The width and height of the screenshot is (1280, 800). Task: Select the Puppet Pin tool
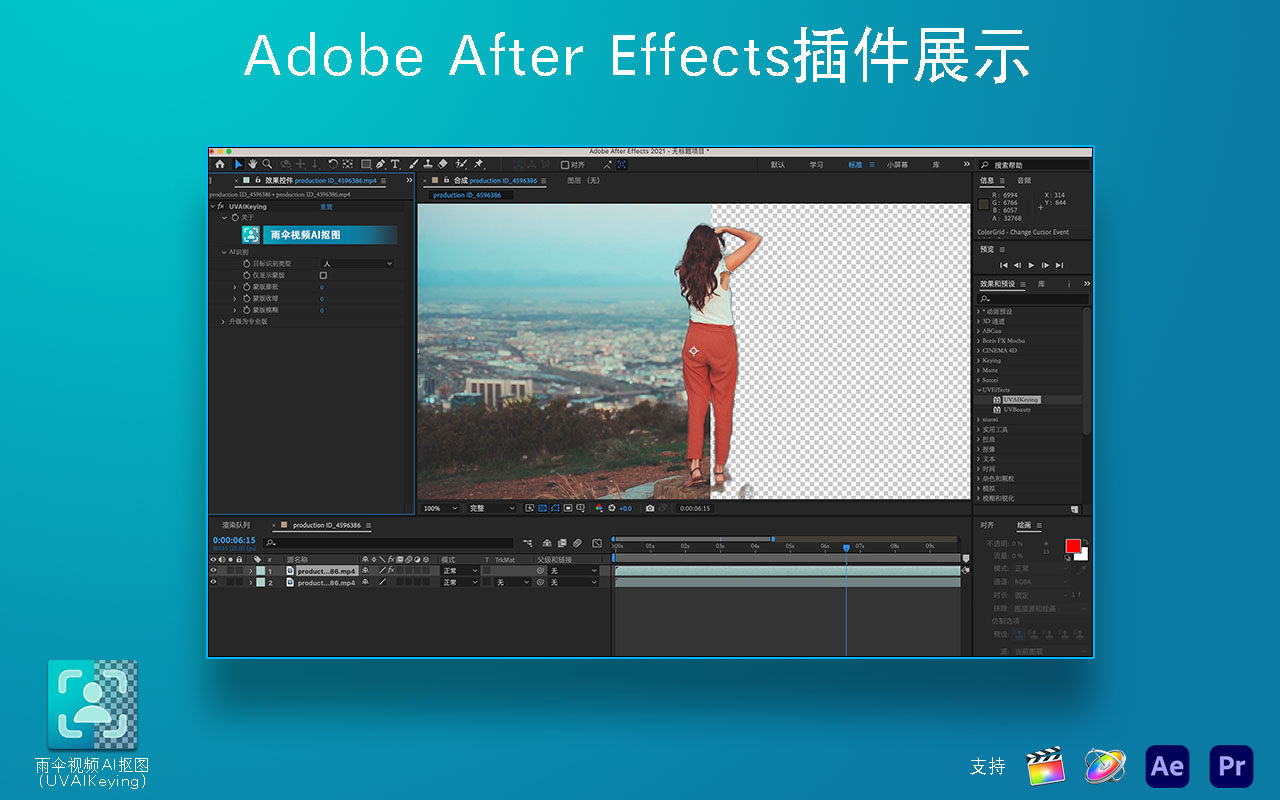click(479, 164)
